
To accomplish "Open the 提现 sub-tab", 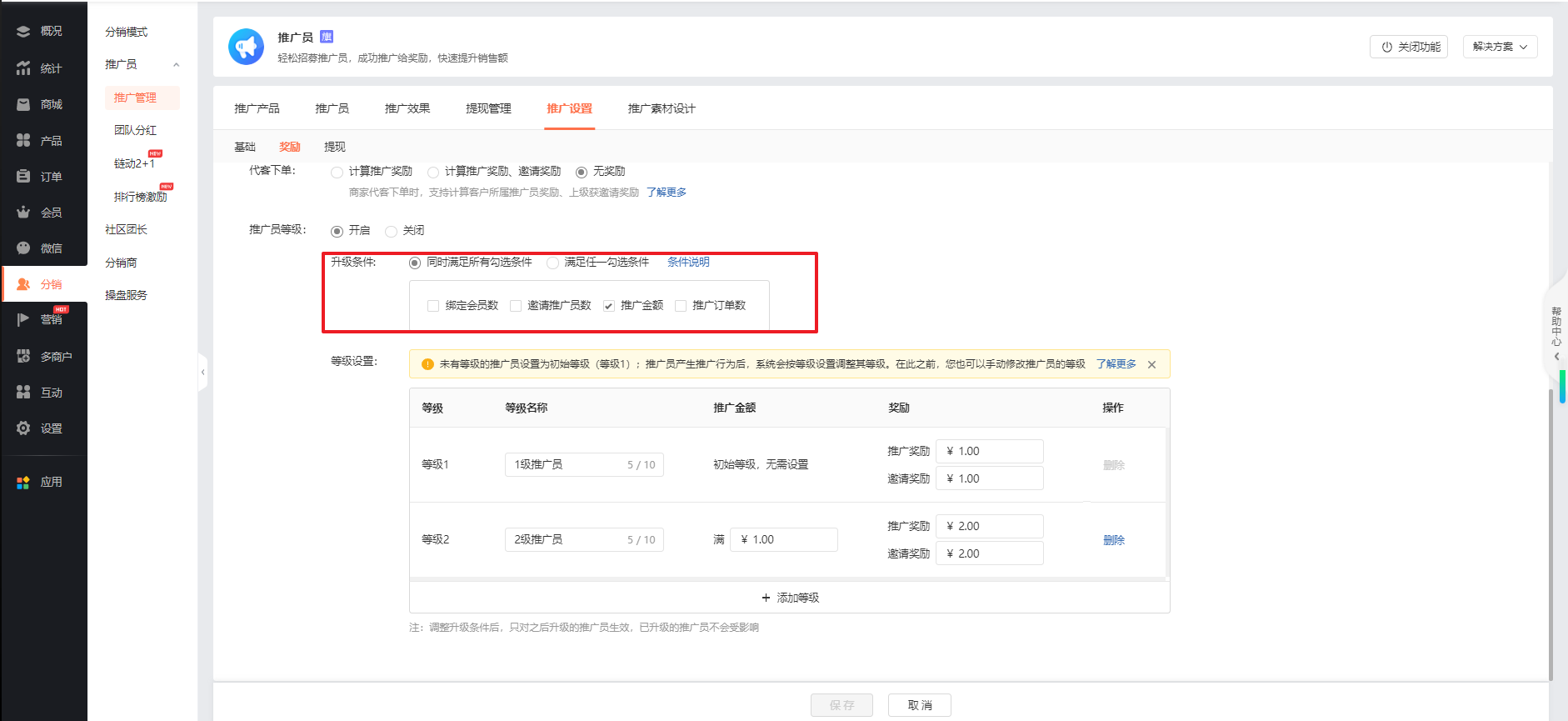I will 335,147.
